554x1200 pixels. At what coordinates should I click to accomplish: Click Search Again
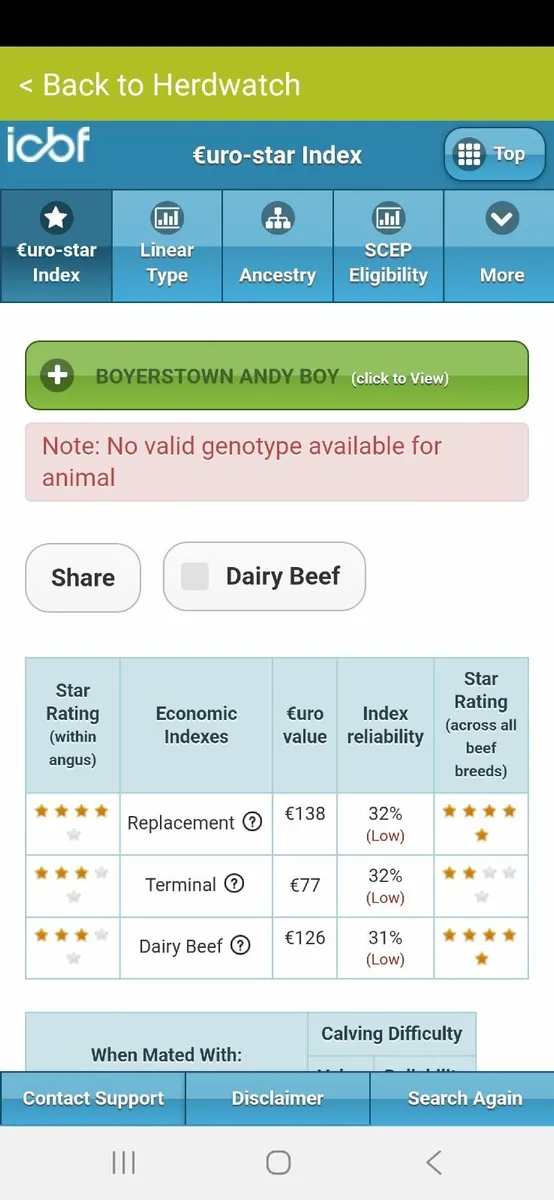[463, 1098]
